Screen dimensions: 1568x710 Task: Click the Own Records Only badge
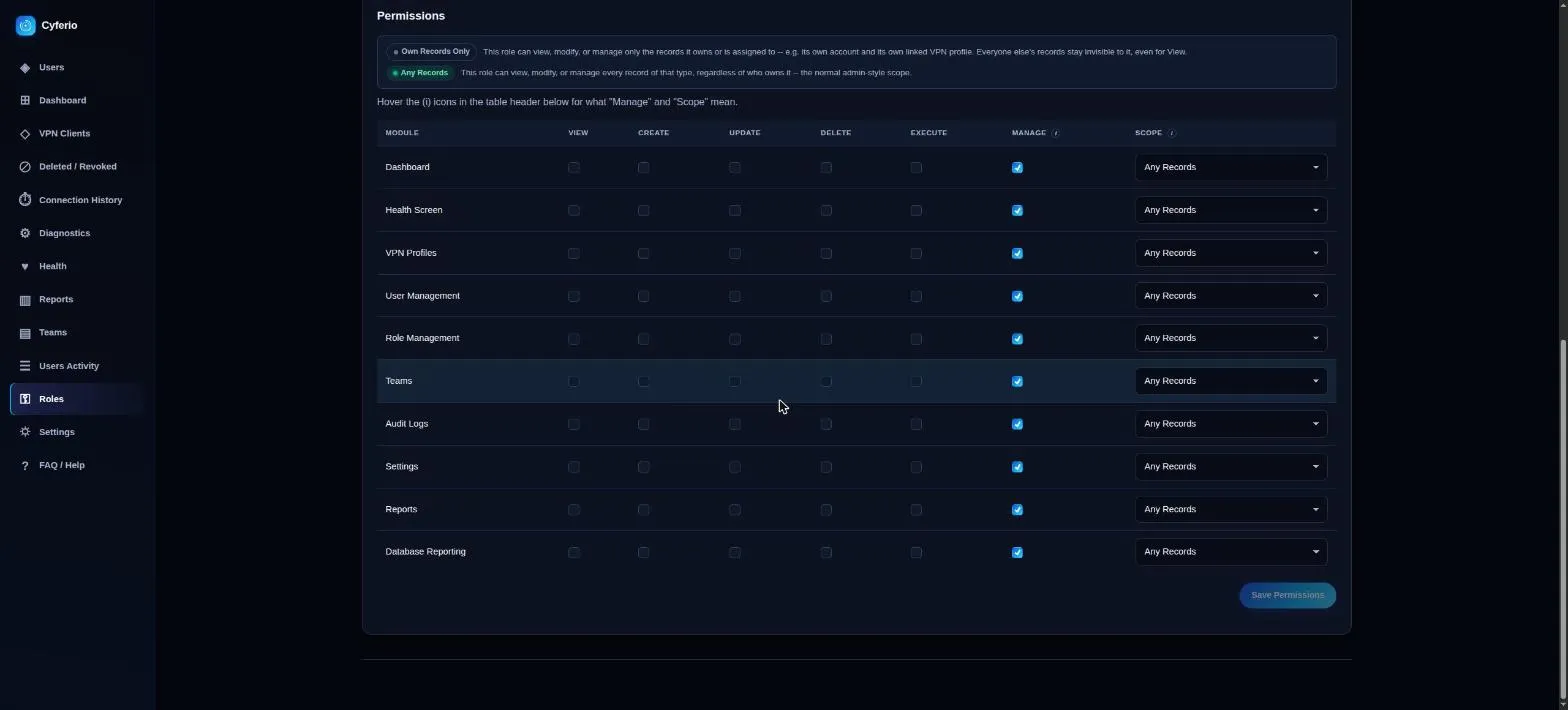431,52
